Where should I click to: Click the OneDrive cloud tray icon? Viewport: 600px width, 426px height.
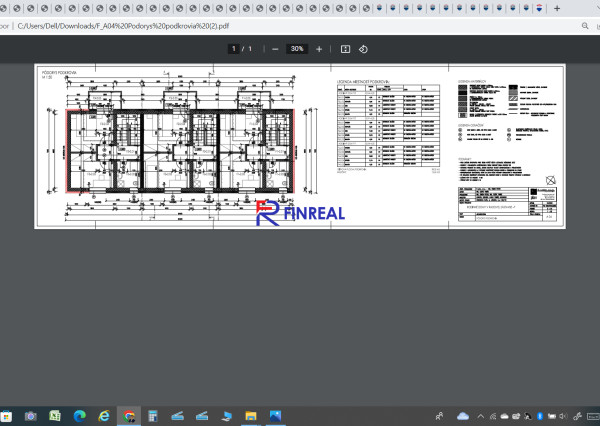coord(463,416)
